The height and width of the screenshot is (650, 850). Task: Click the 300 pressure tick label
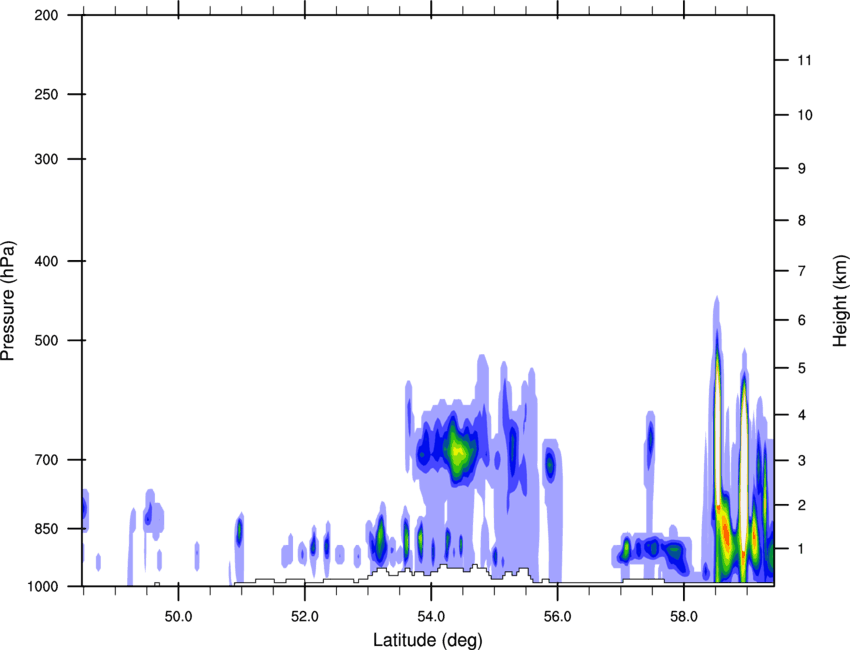tap(47, 159)
